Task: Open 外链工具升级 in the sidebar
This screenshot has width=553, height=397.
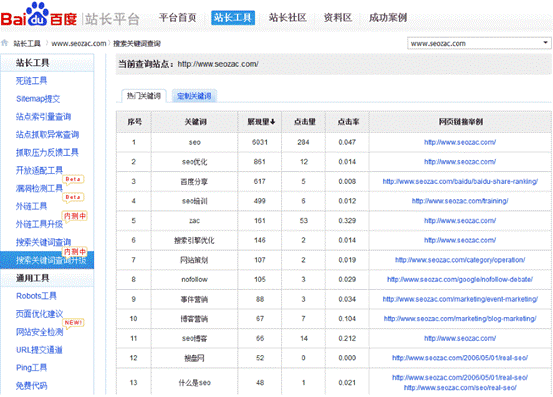Action: point(39,224)
